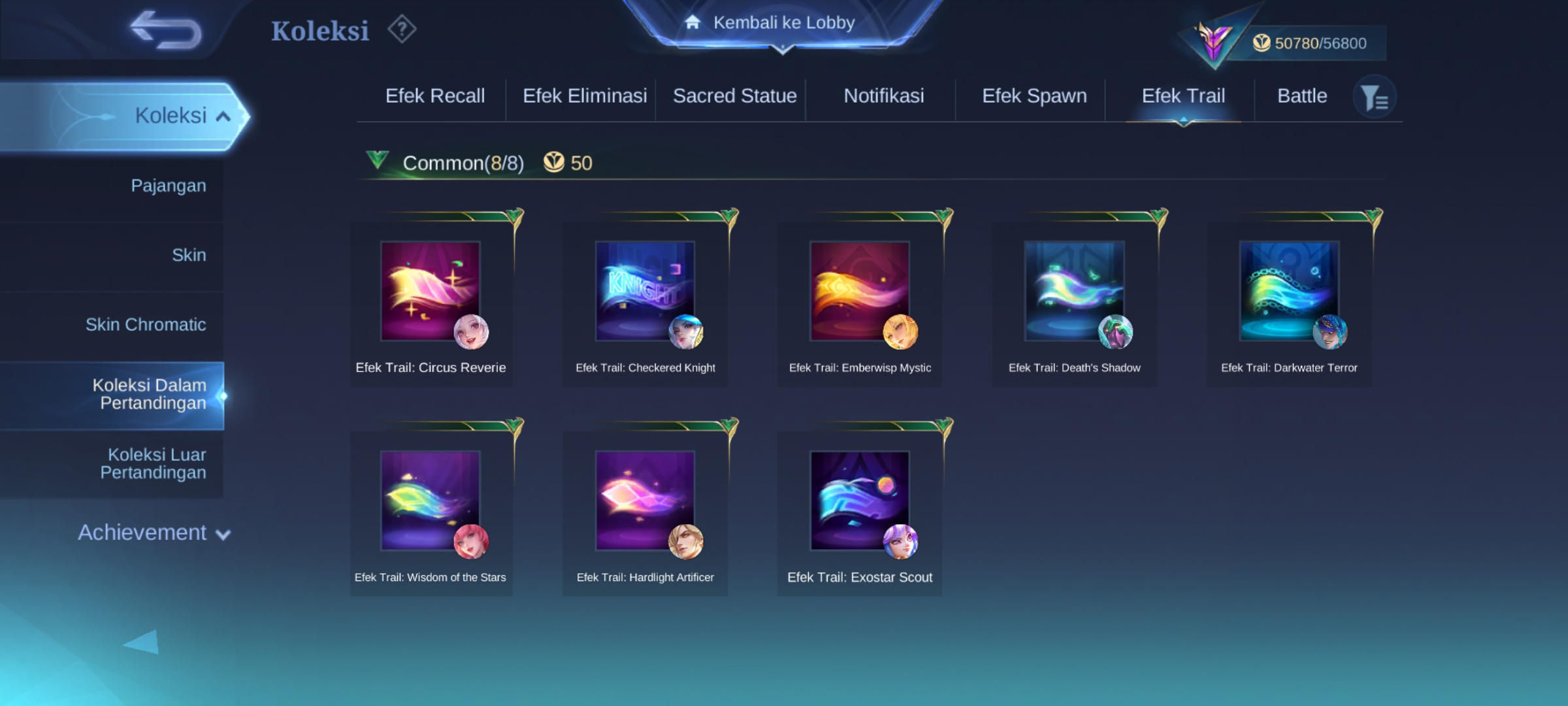This screenshot has height=706, width=1568.
Task: Open the Koleksi help question-mark icon
Action: (x=402, y=29)
